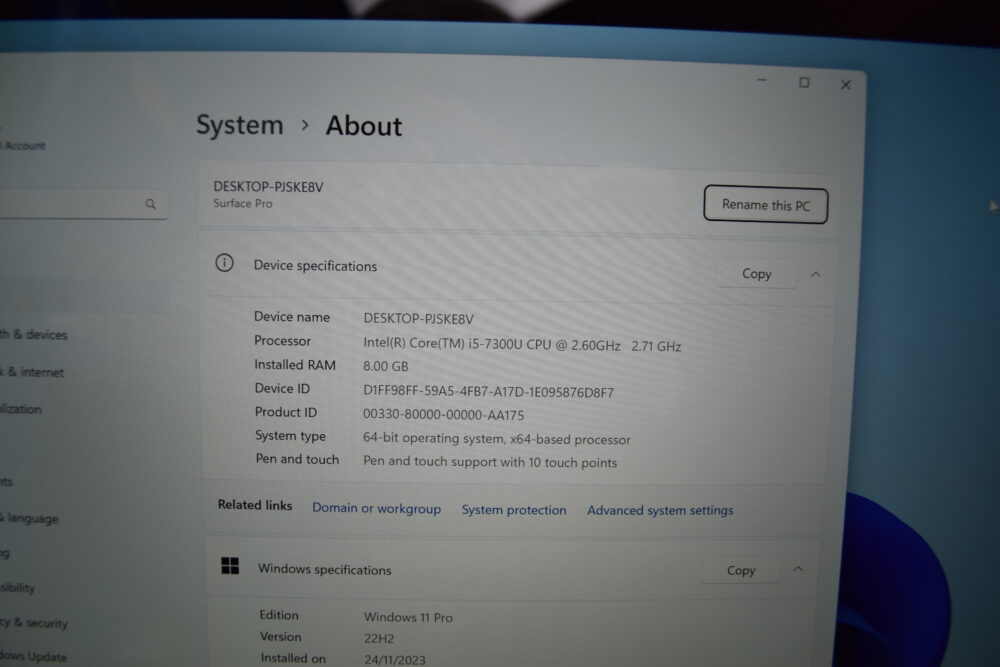Open Personalization sidebar item
The width and height of the screenshot is (1000, 667).
pyautogui.click(x=20, y=409)
